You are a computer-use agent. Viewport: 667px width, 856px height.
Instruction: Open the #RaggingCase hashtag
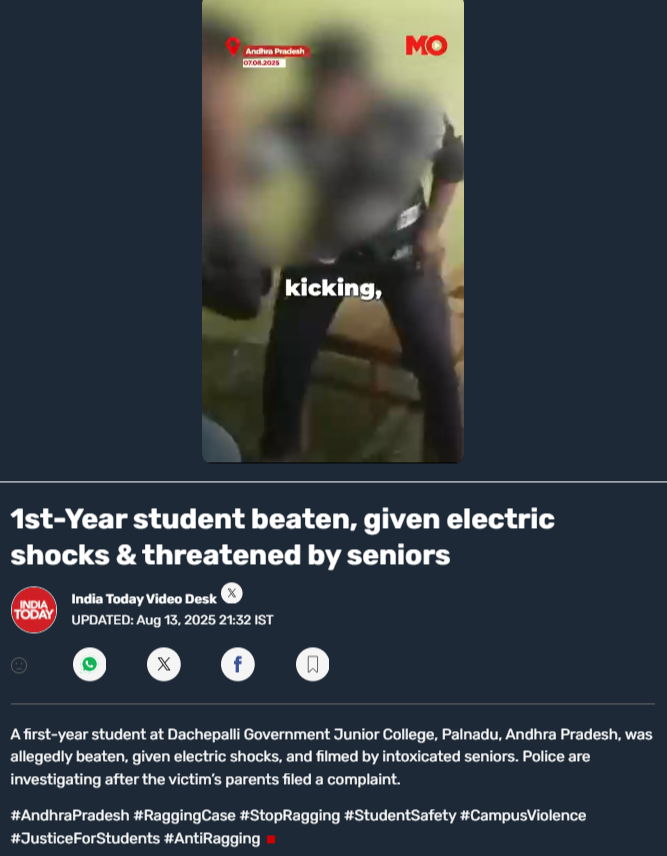point(184,816)
